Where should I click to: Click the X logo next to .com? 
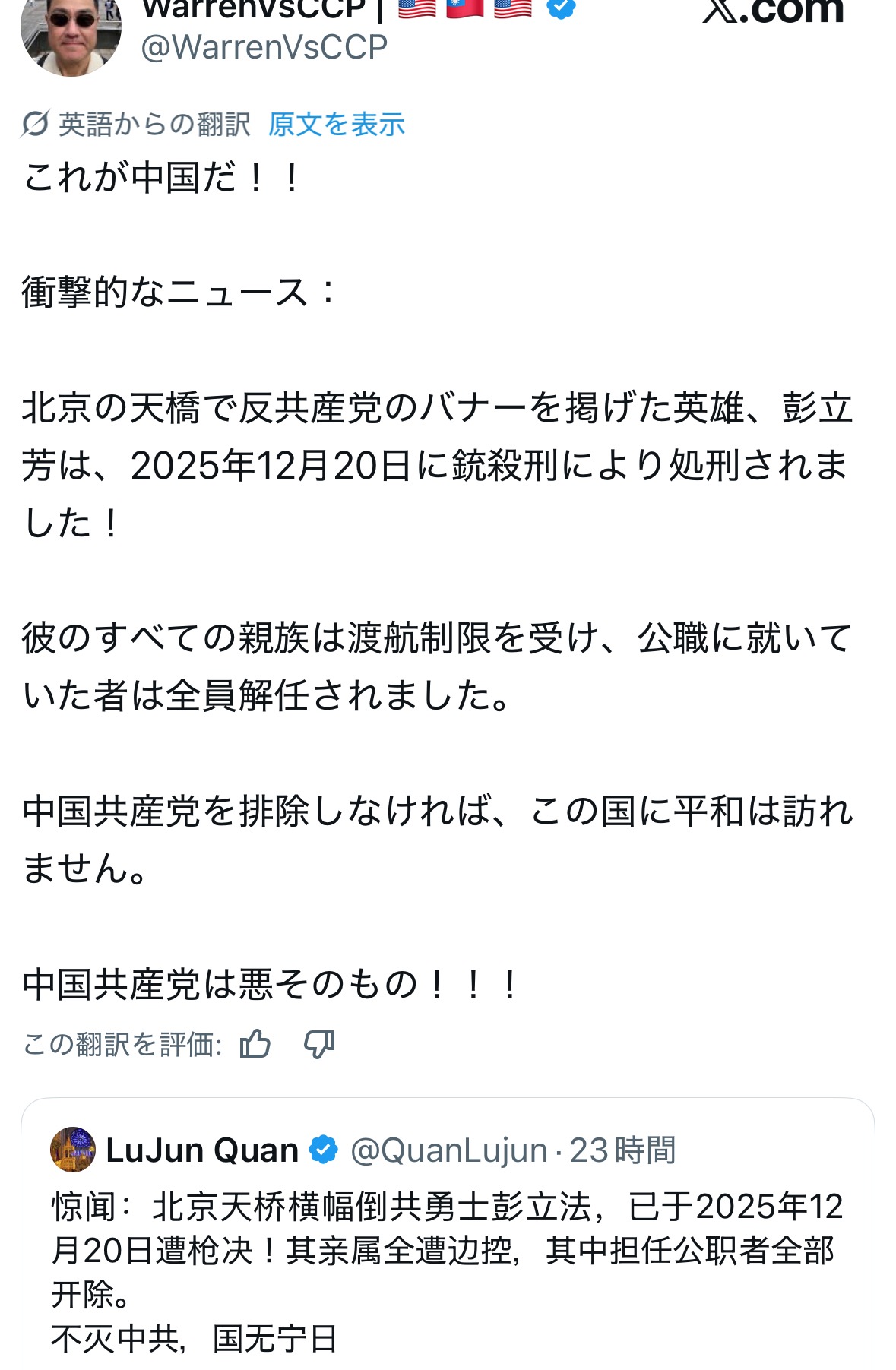point(720,11)
